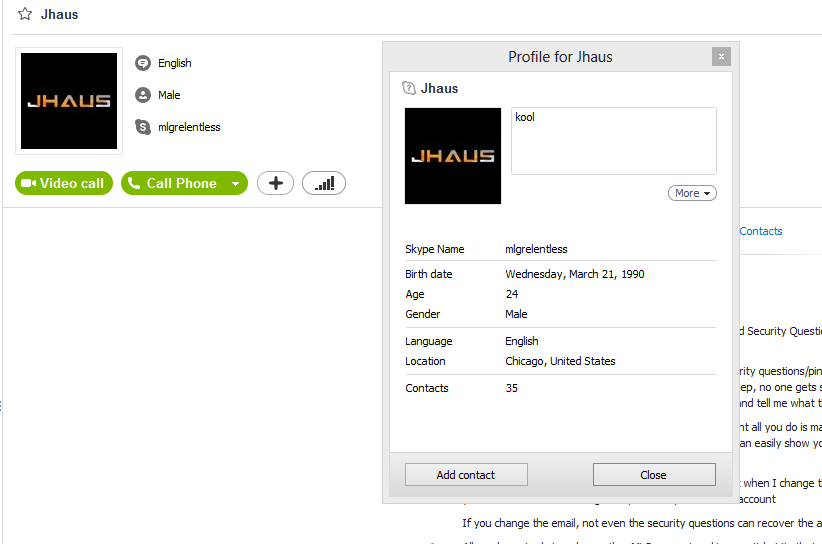
Task: Open call quality signal bars icon
Action: point(324,183)
